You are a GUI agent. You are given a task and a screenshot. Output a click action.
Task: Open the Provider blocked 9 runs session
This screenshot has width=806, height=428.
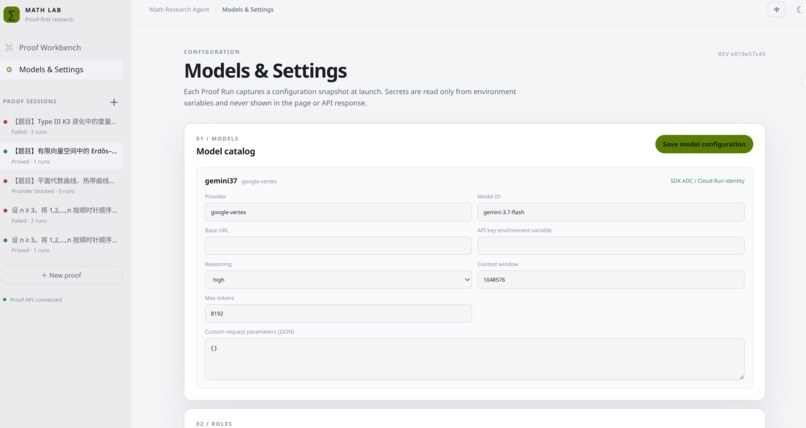[x=61, y=185]
